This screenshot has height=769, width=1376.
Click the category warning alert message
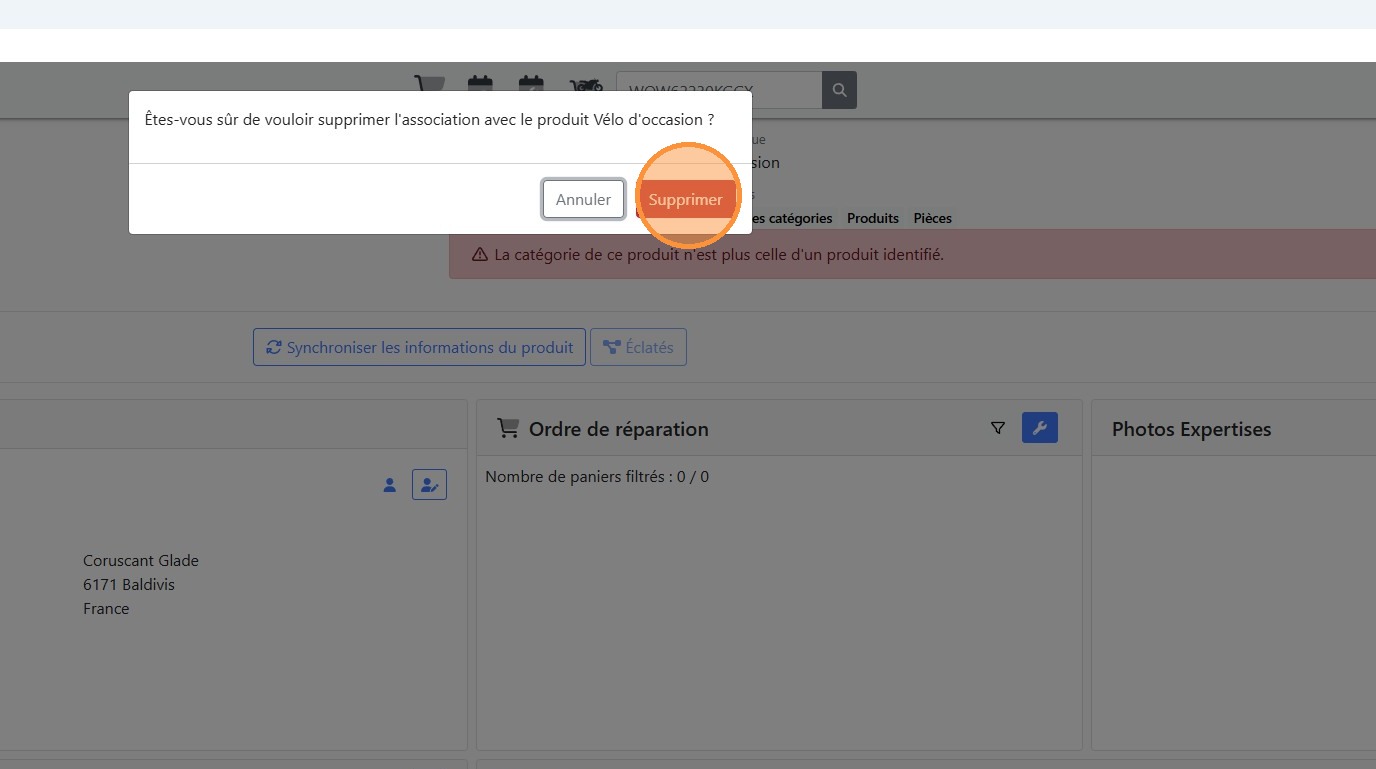click(x=912, y=254)
